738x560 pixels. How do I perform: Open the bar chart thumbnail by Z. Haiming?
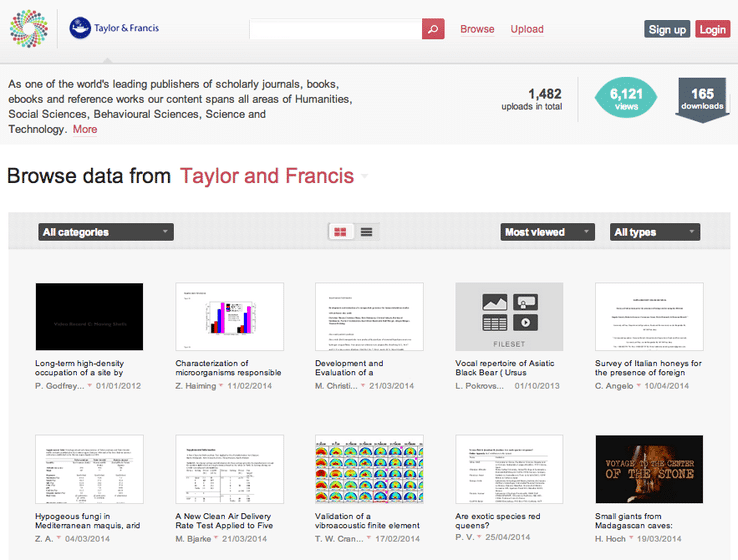[x=230, y=317]
